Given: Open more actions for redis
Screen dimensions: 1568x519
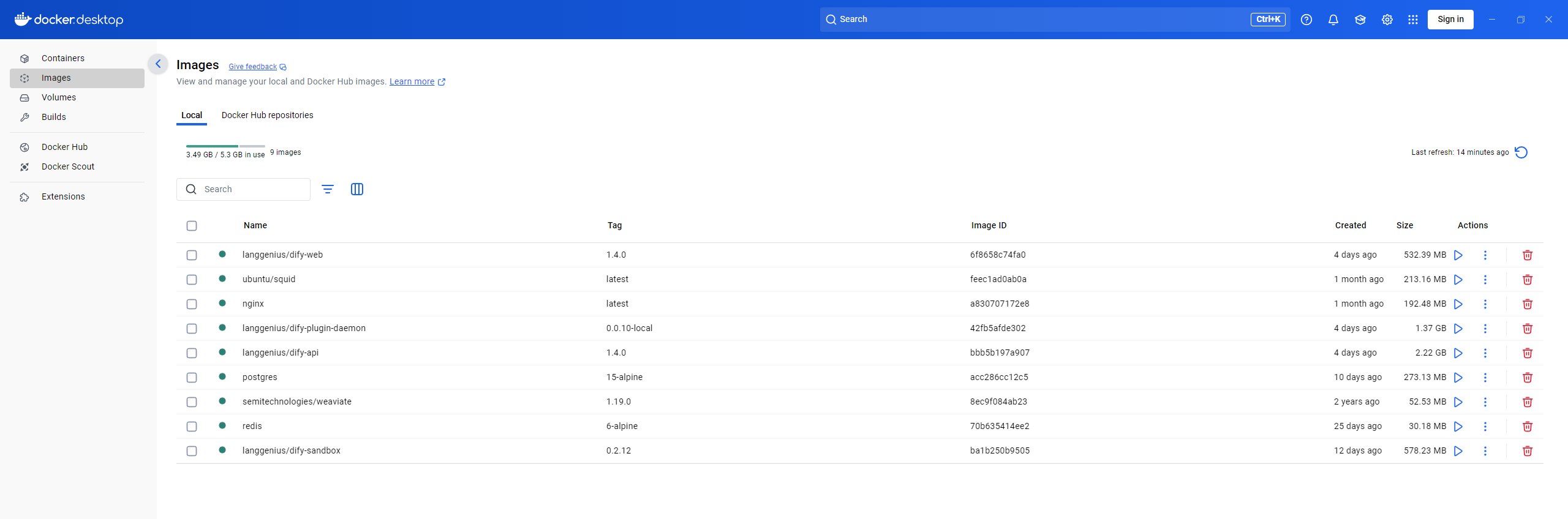Looking at the screenshot, I should [x=1485, y=427].
